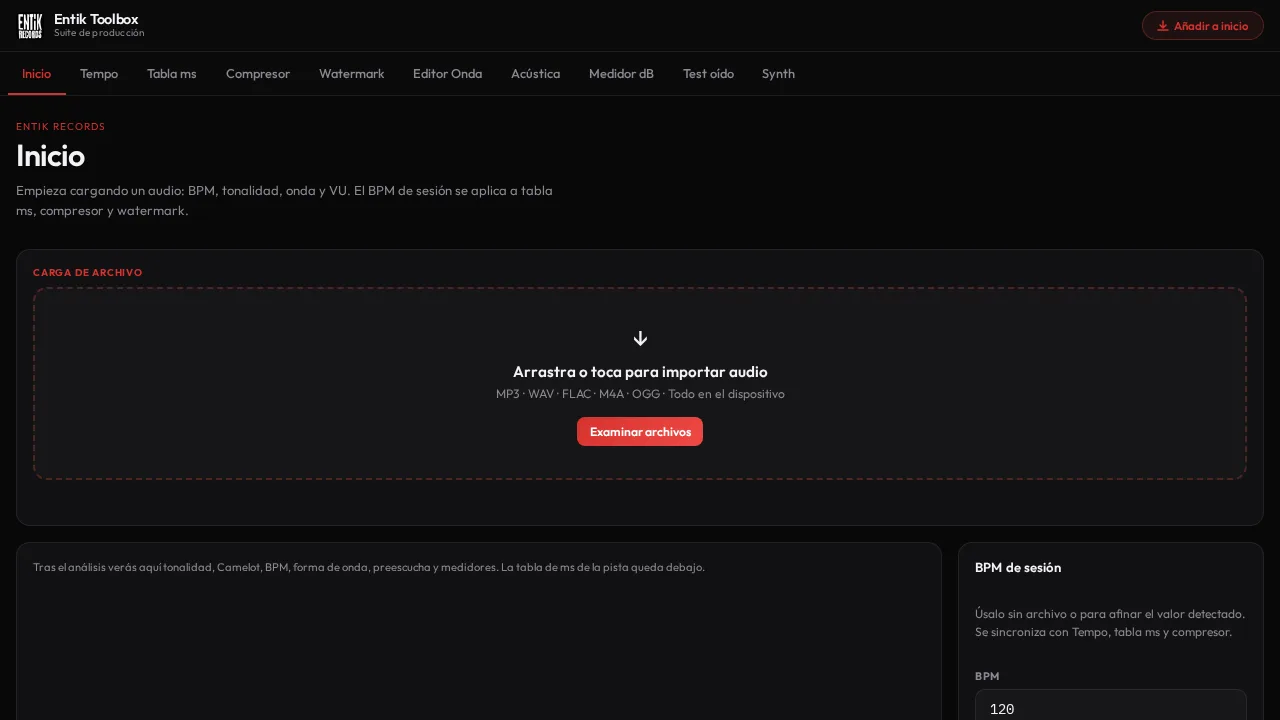Open the Medidor dB tab

point(621,74)
